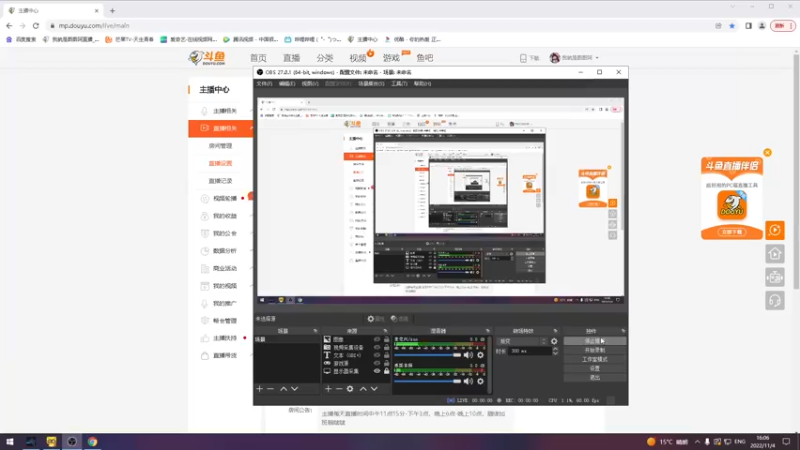
Task: Click 退出 to exit OBS
Action: (x=594, y=378)
